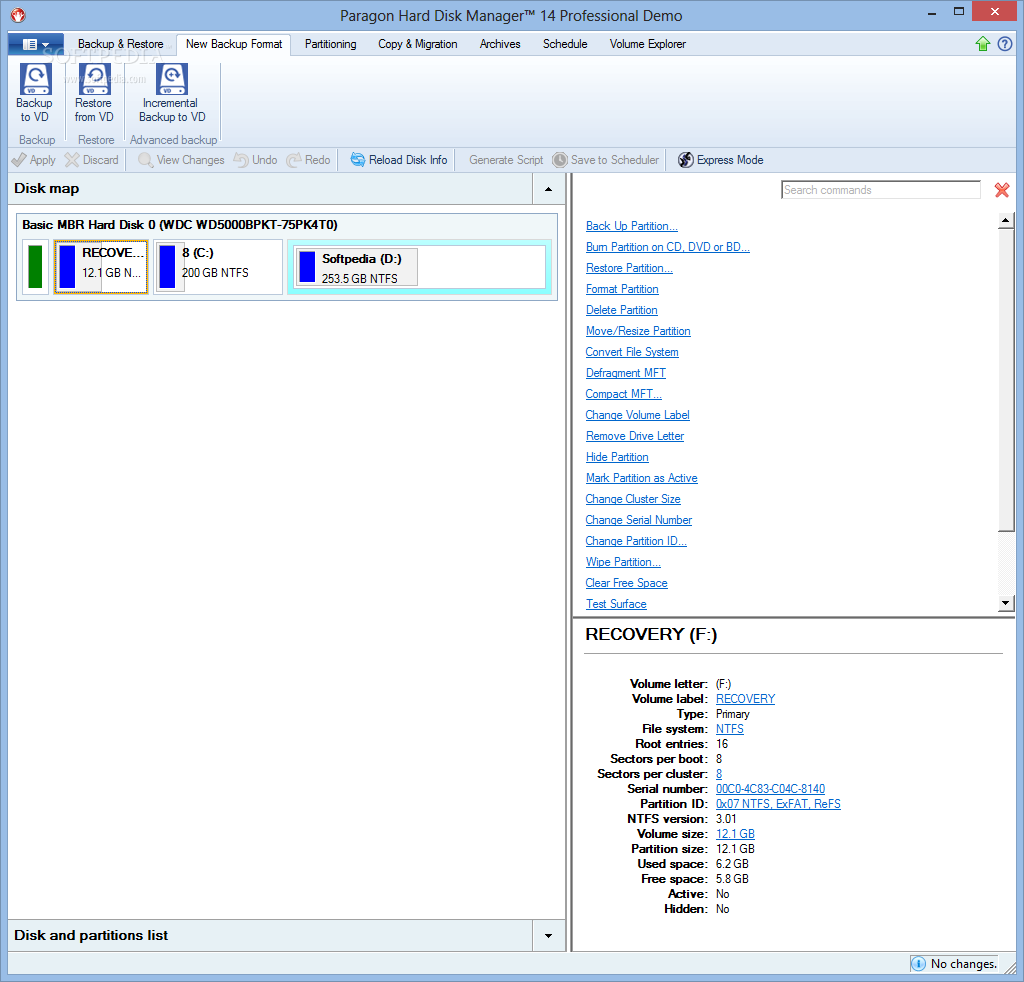The height and width of the screenshot is (982, 1024).
Task: Select the Softpedia (D:) partition
Action: tap(419, 266)
